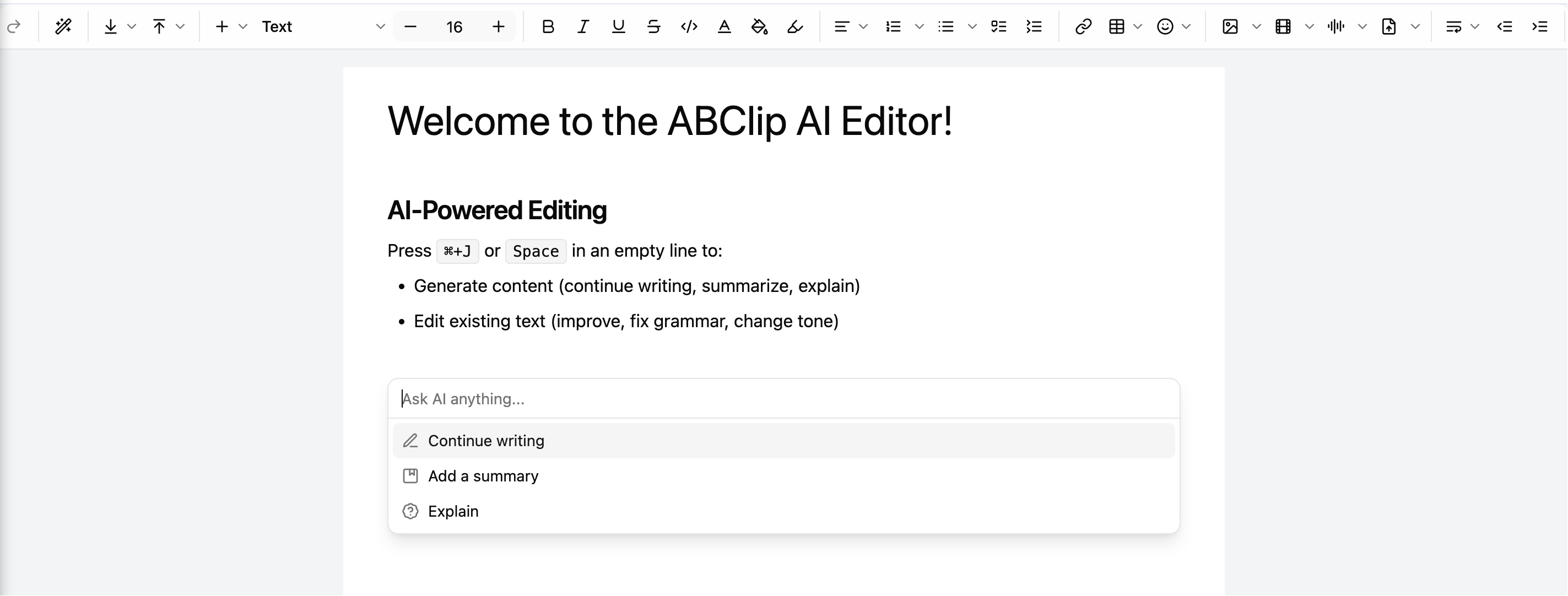Toggle bold formatting
This screenshot has width=1568, height=596.
pyautogui.click(x=548, y=26)
